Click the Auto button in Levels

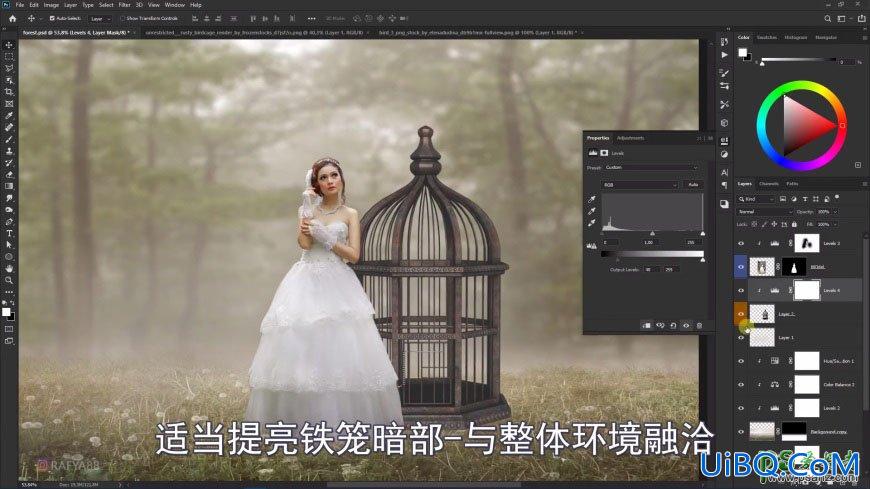pyautogui.click(x=693, y=184)
